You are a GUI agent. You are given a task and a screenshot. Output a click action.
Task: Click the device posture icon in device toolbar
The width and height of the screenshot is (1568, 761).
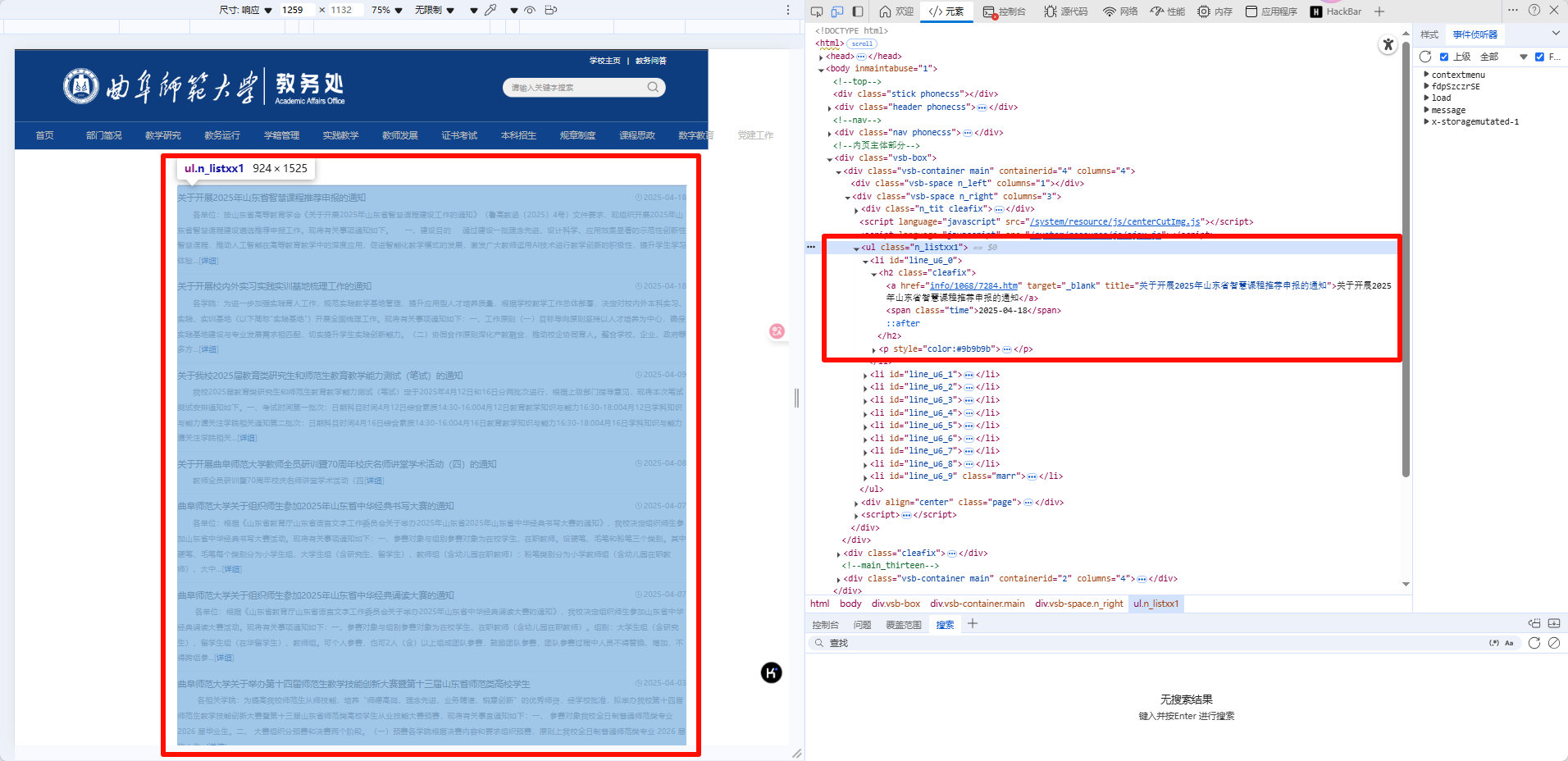pyautogui.click(x=551, y=10)
